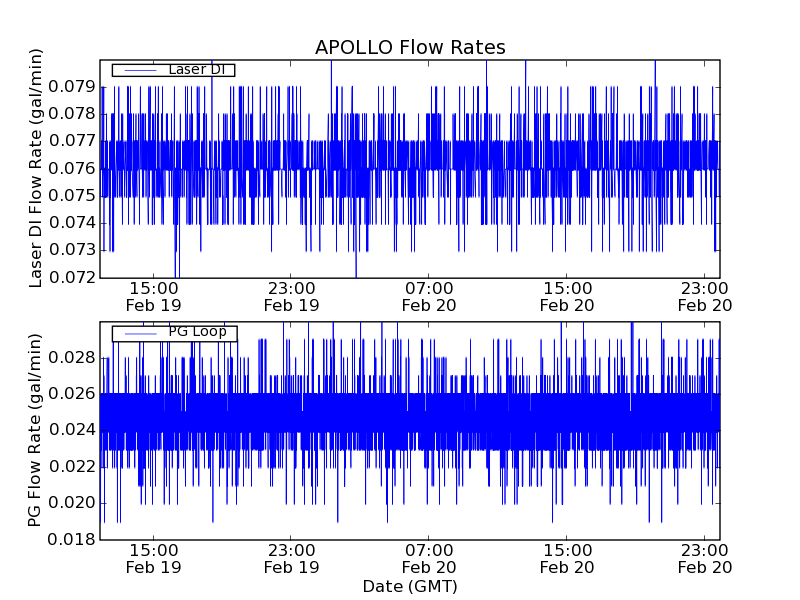Pick the 0.079 y-axis tick label
This screenshot has height=600, width=800.
pyautogui.click(x=74, y=87)
